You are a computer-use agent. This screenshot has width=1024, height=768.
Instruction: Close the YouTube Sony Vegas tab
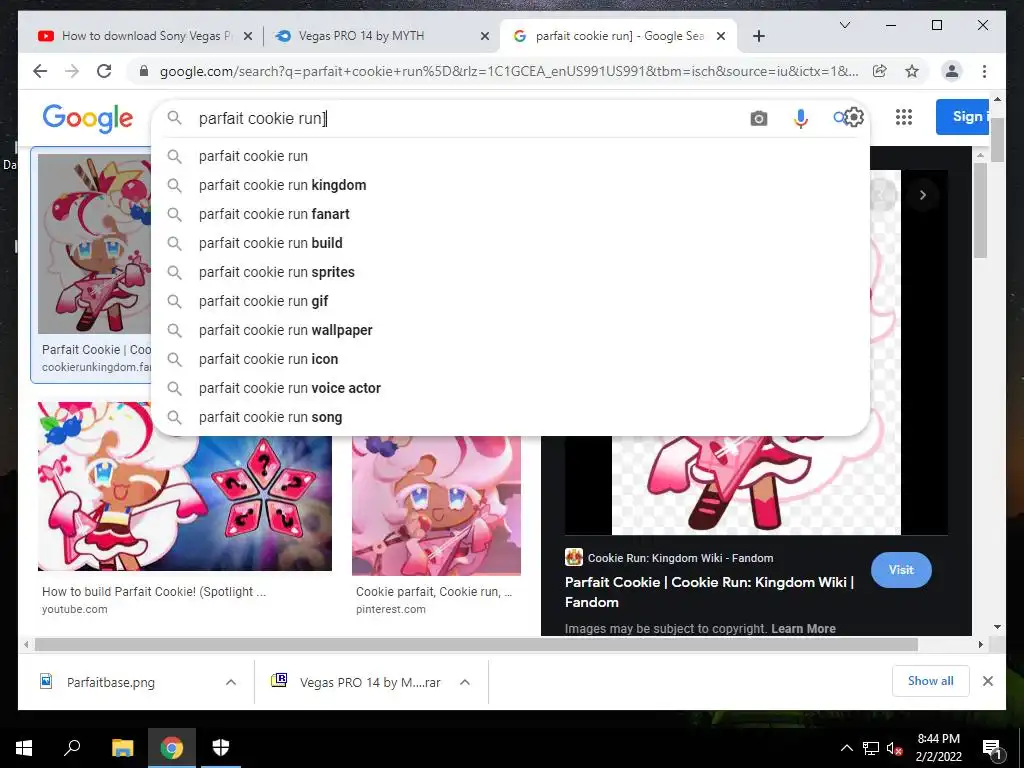(248, 36)
